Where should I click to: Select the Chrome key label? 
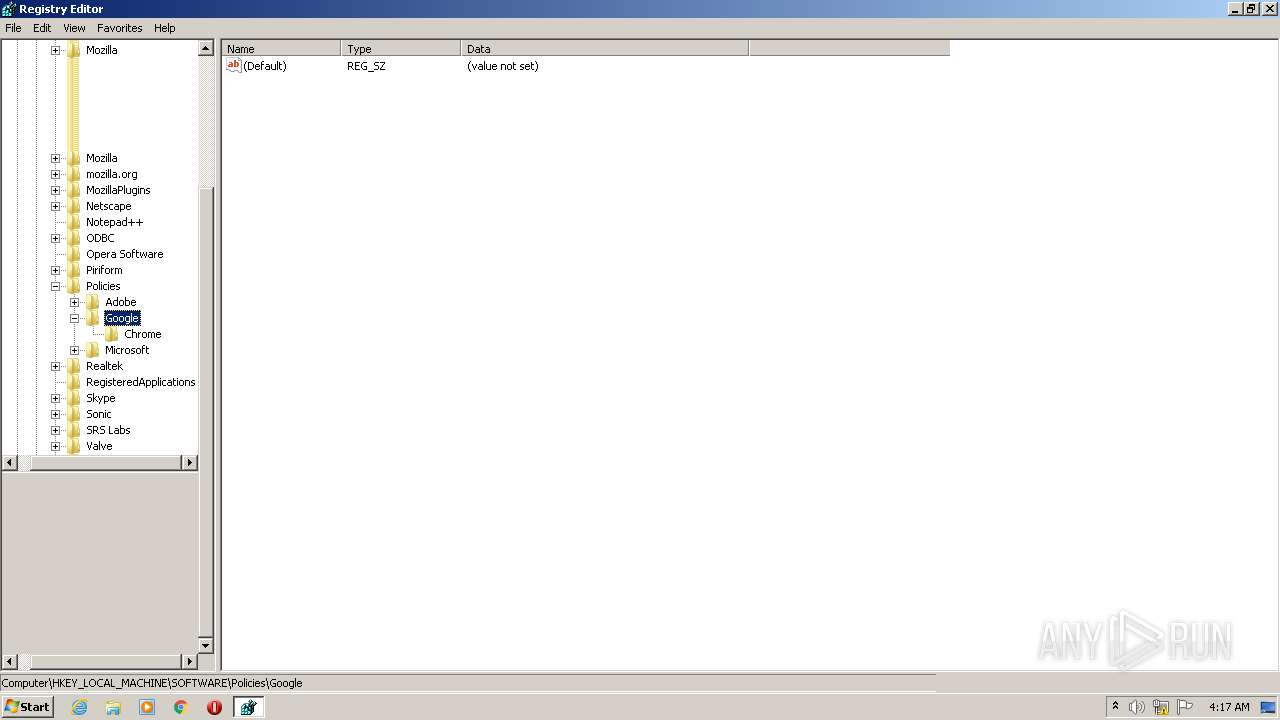143,334
